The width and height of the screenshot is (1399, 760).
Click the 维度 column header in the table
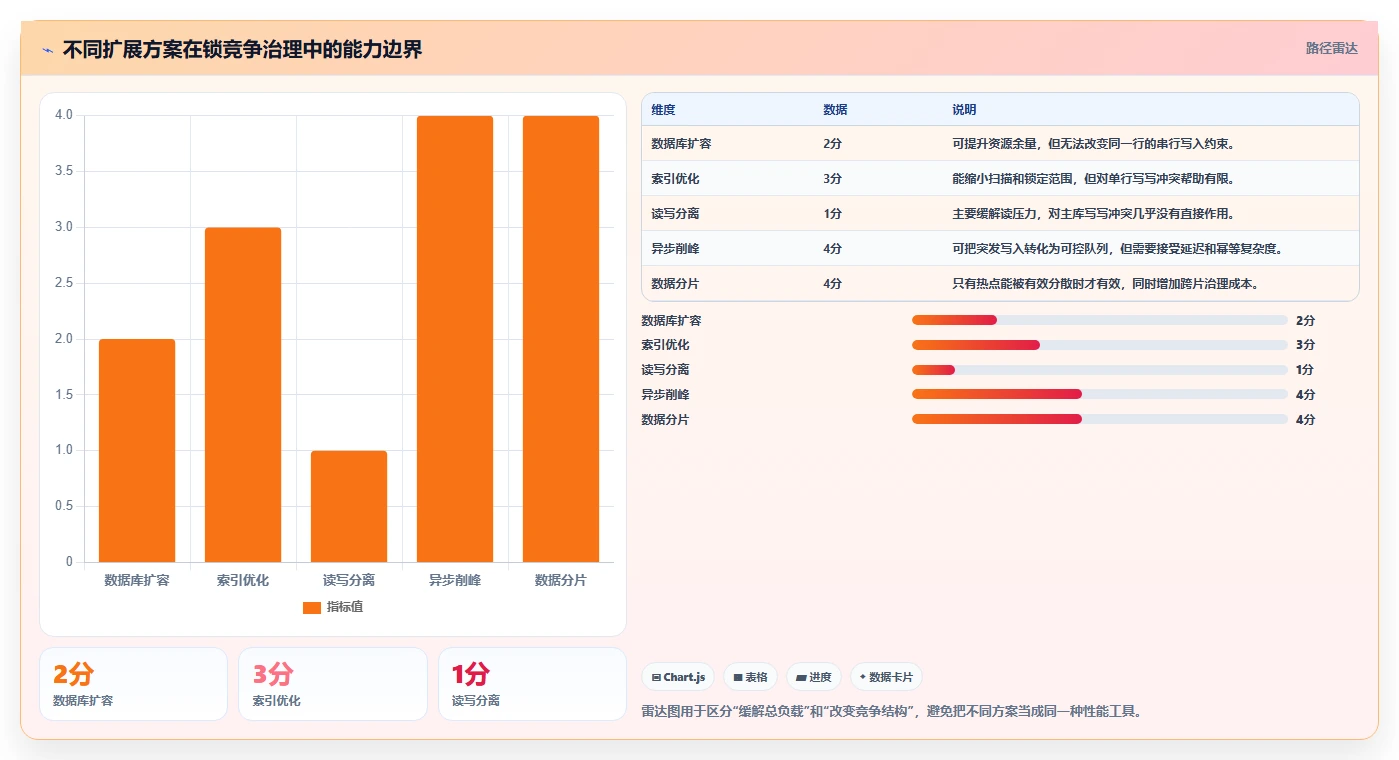click(664, 110)
